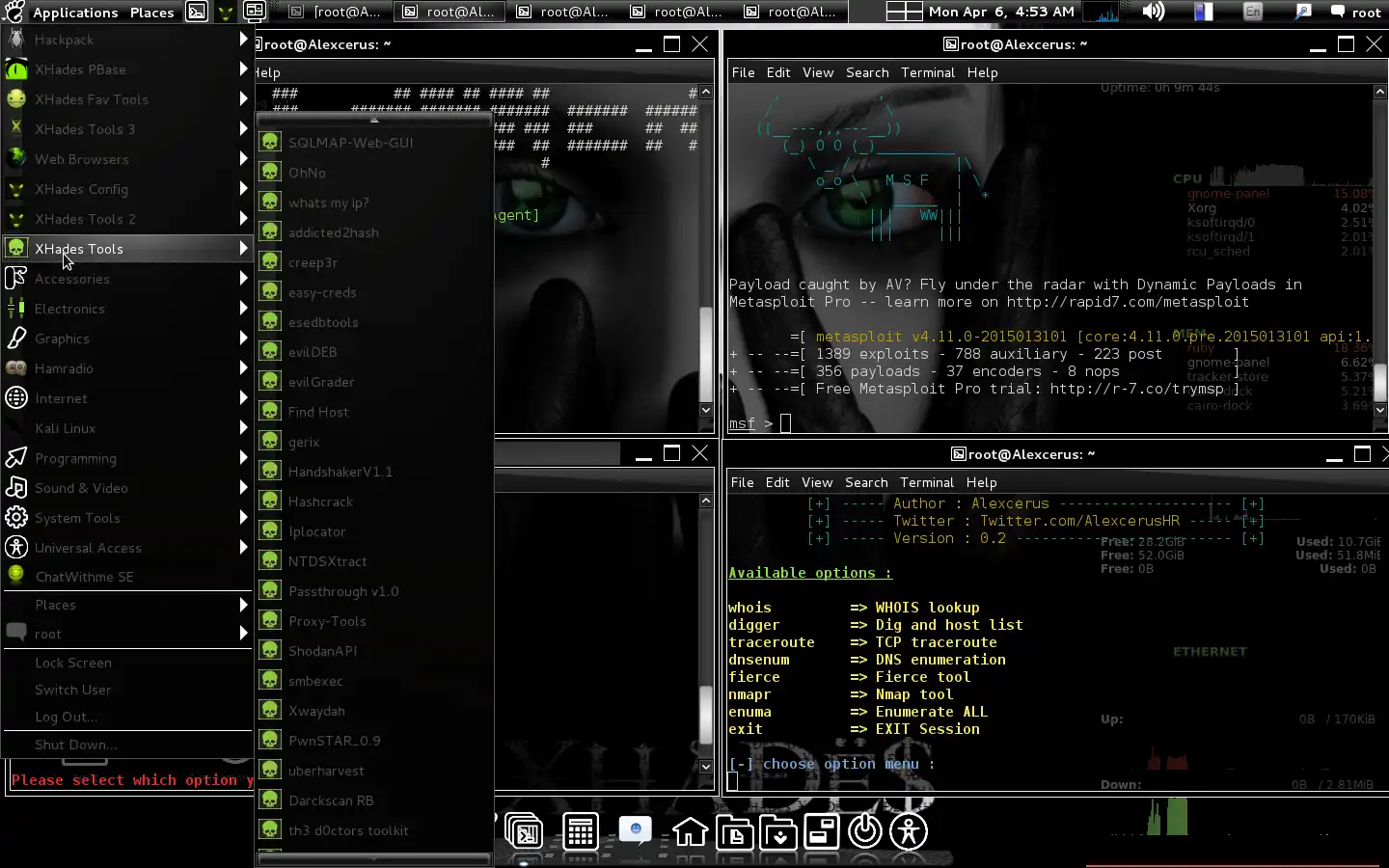1389x868 pixels.
Task: Launch SQLMAP-Web-GUI from the XHades Tools submenu
Action: click(374, 142)
